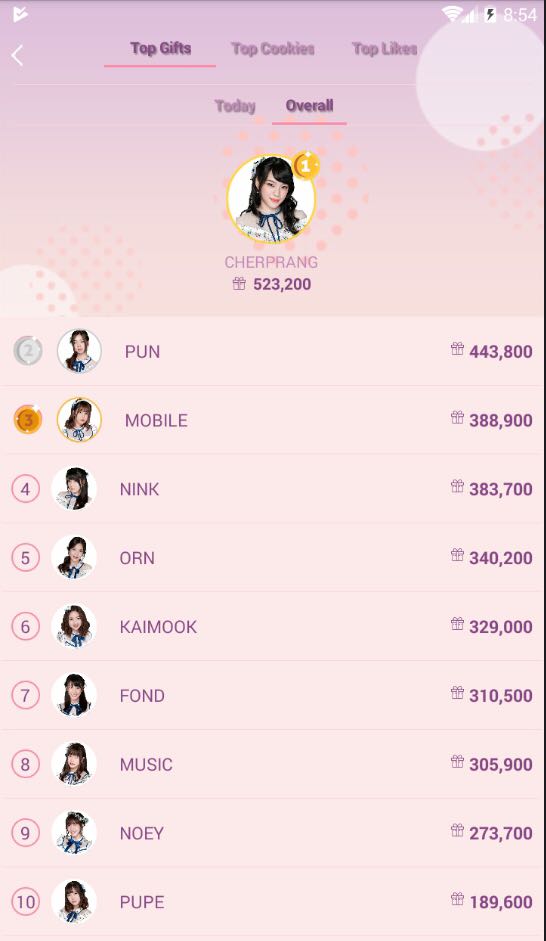Click the silver rank 2 medal icon
This screenshot has height=941, width=546.
tap(28, 351)
